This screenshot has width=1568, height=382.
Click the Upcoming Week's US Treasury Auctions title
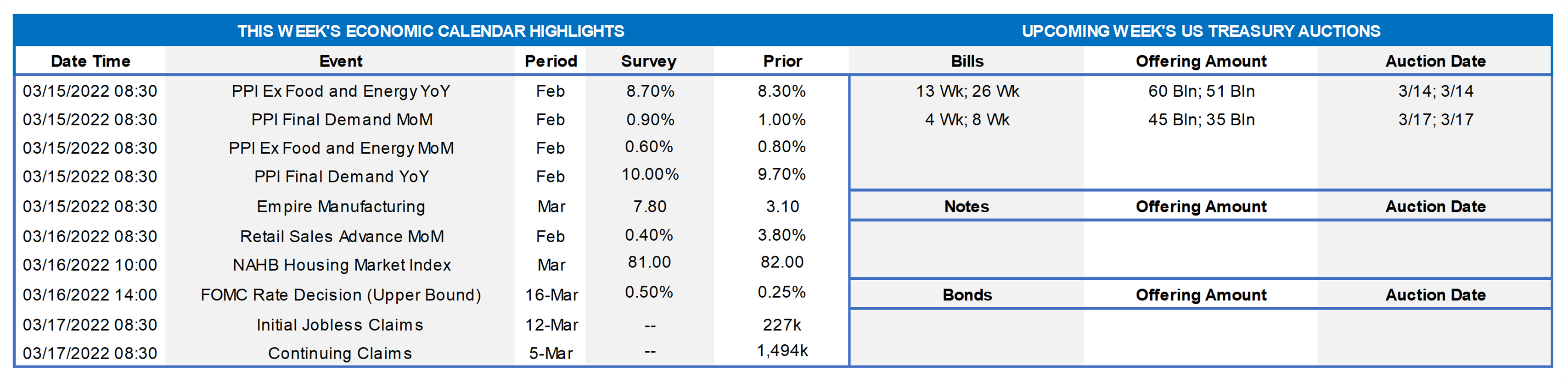(1200, 31)
